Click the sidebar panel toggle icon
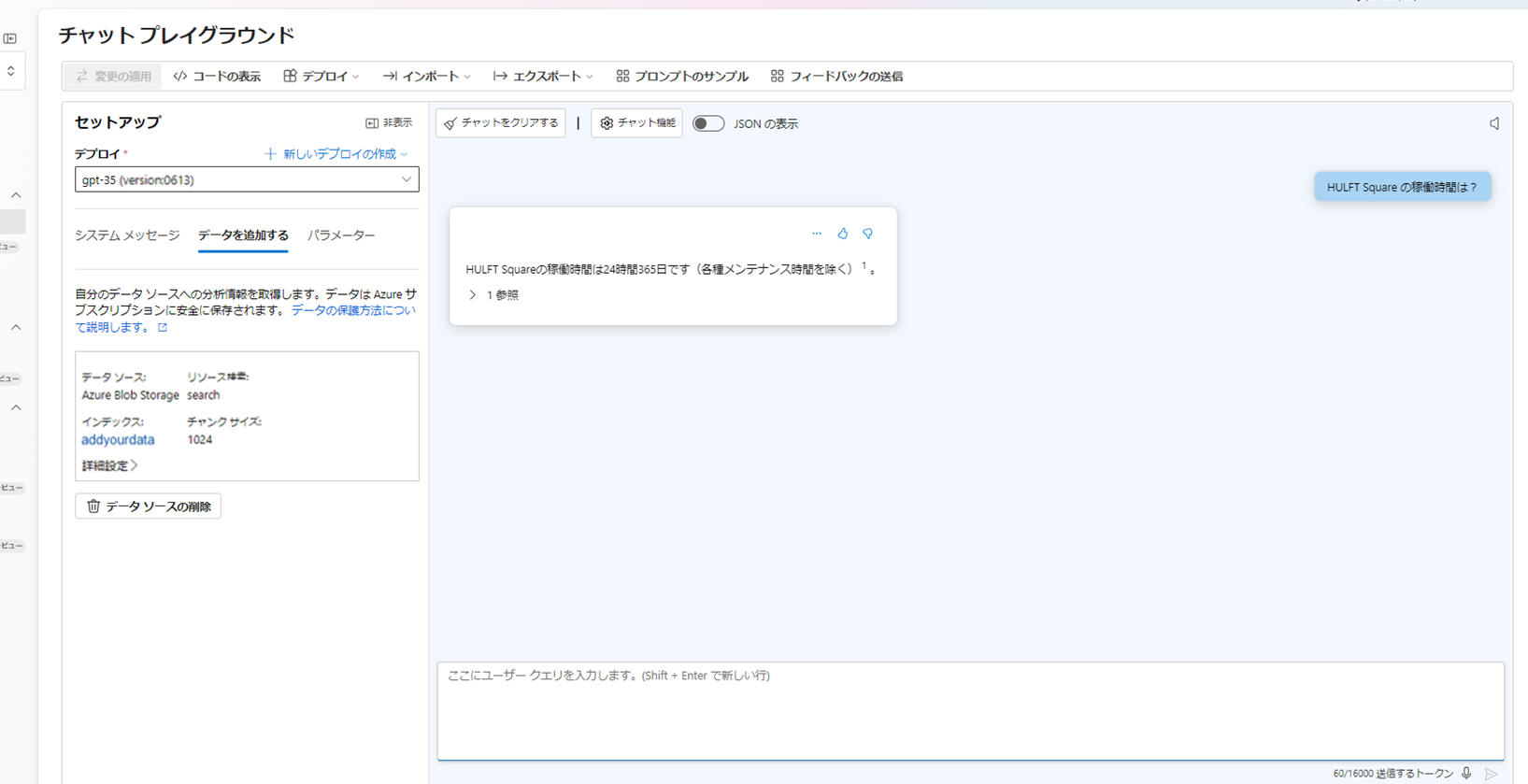This screenshot has height=784, width=1528. click(x=10, y=38)
